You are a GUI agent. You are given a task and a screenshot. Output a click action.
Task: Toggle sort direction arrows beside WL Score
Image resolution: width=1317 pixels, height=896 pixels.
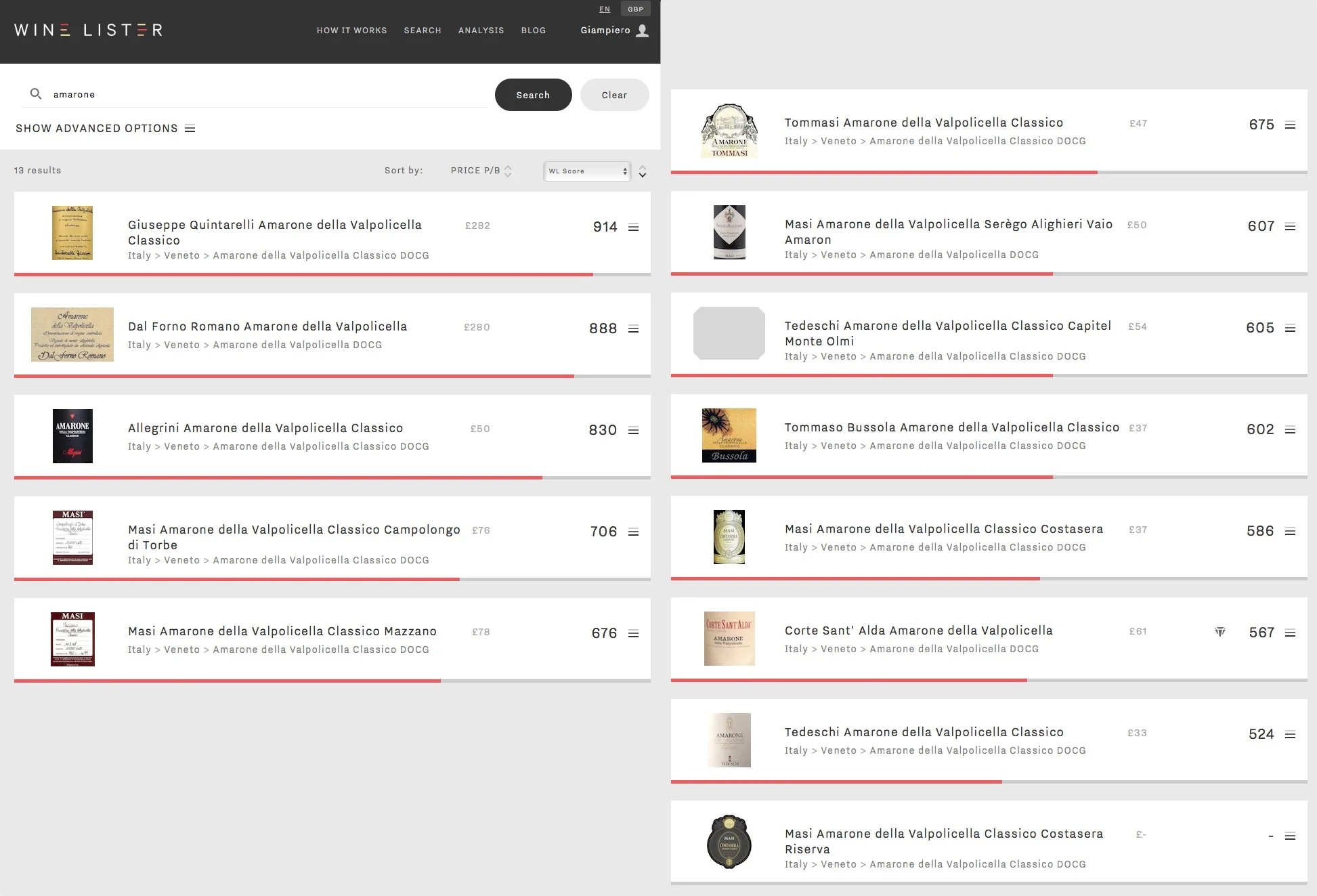click(643, 171)
